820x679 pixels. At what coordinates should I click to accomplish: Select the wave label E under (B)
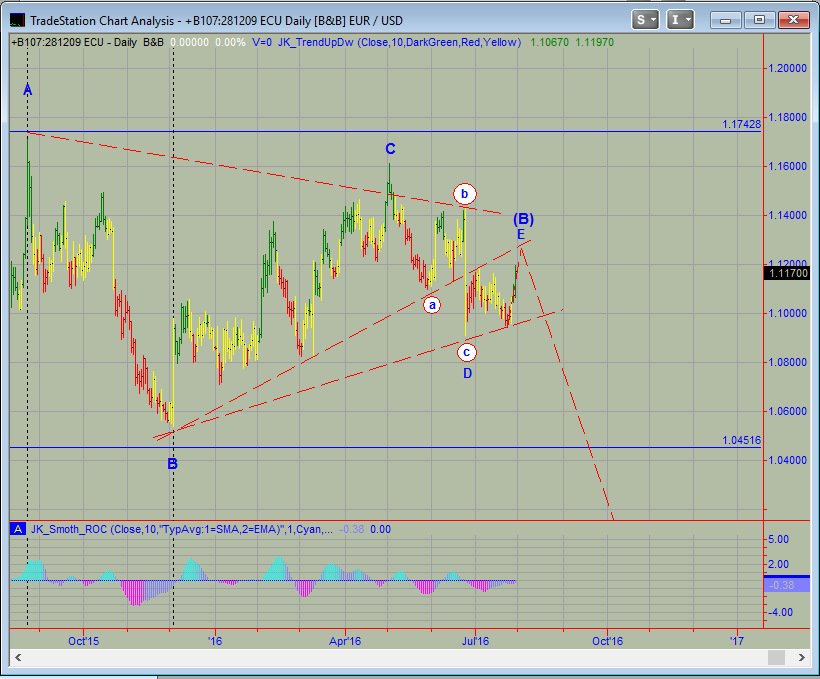(521, 234)
